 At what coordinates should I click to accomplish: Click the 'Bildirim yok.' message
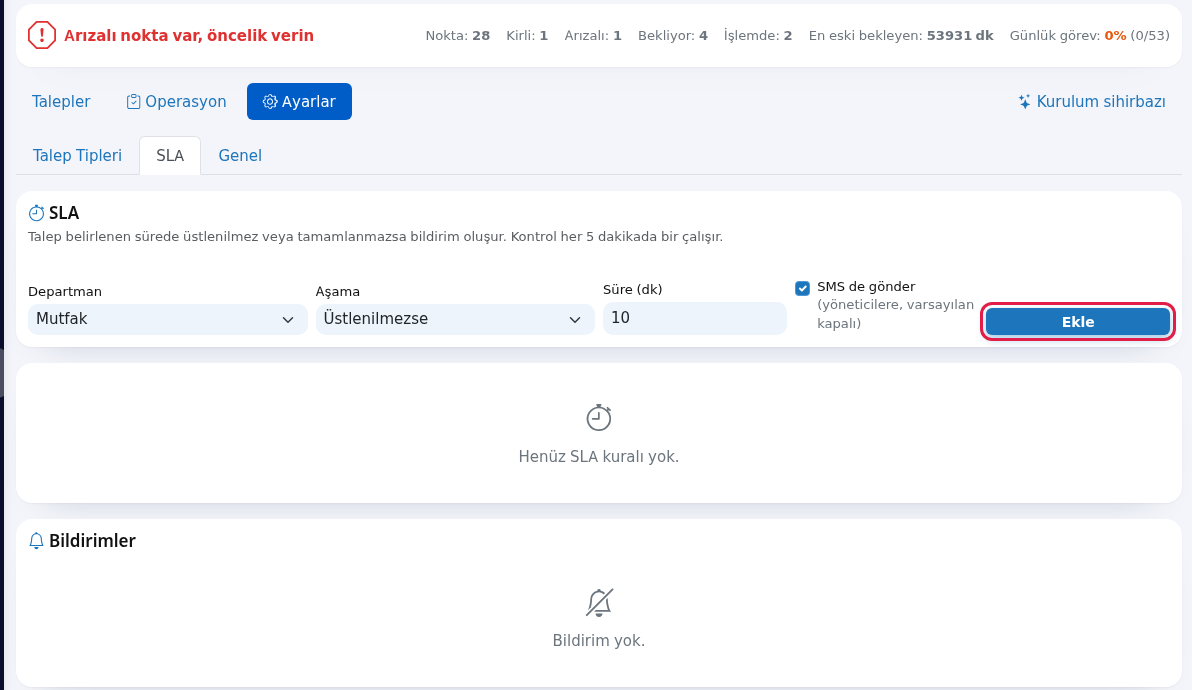pyautogui.click(x=599, y=641)
